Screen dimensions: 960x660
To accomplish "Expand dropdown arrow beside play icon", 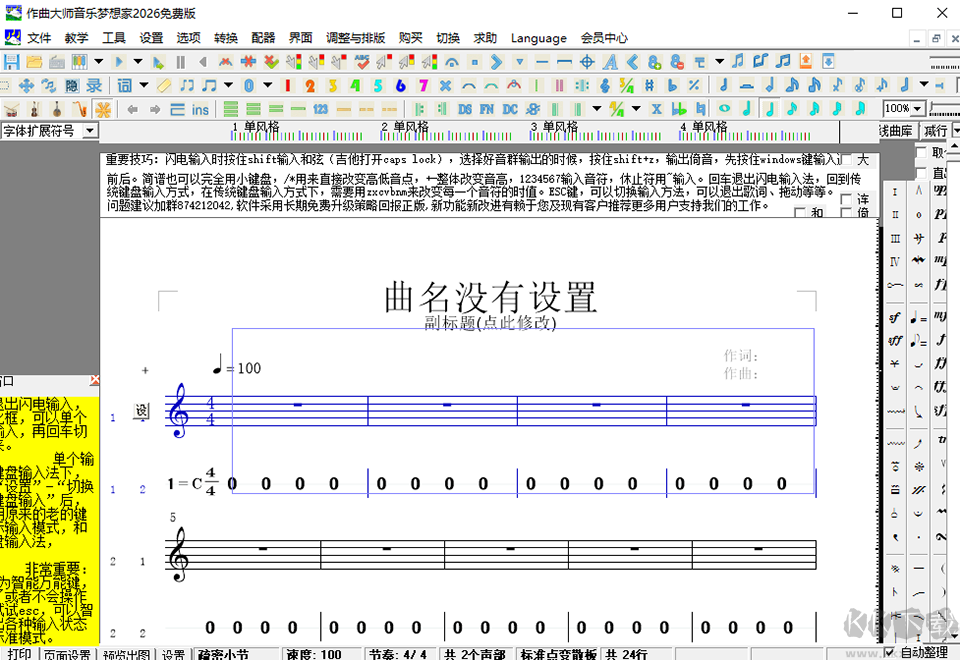I will [138, 62].
